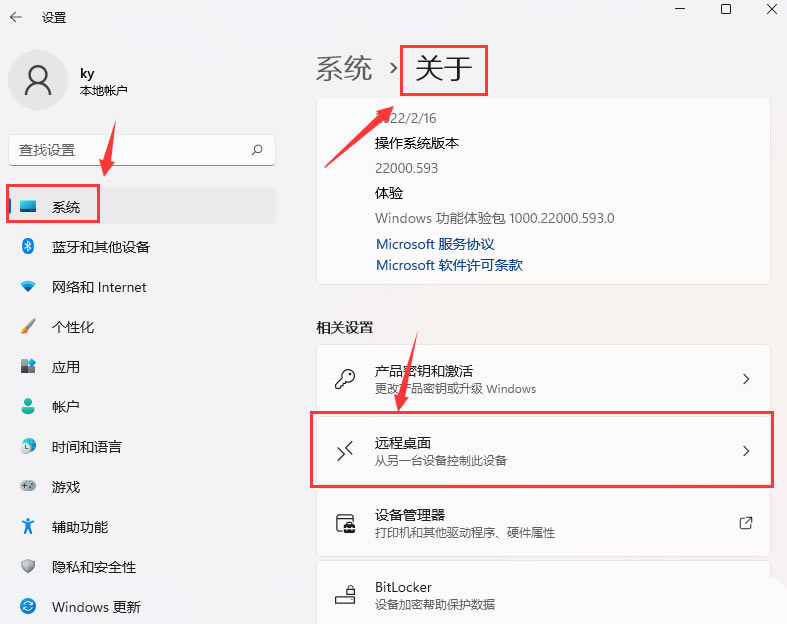
Task: Click the key icon for 产品密钥和激活
Action: tap(345, 379)
